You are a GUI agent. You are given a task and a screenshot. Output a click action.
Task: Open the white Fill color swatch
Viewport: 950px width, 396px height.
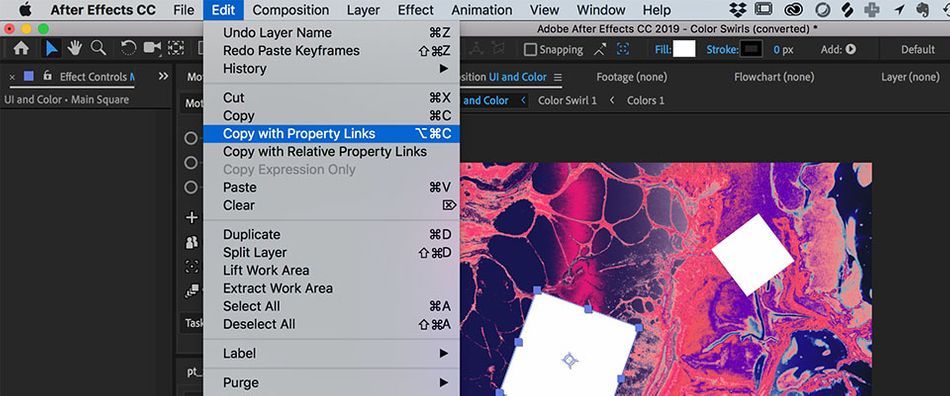tap(684, 49)
